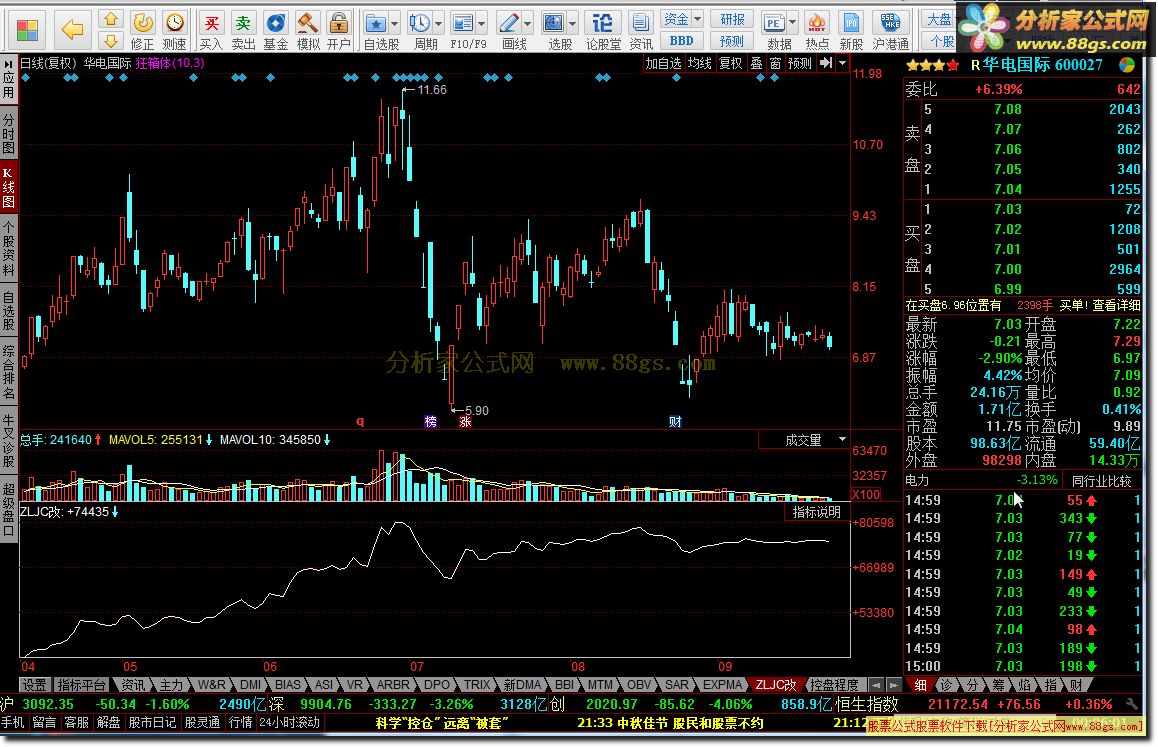Toggle the 预测 forecast button on chart bar
1158x747 pixels.
[x=799, y=64]
